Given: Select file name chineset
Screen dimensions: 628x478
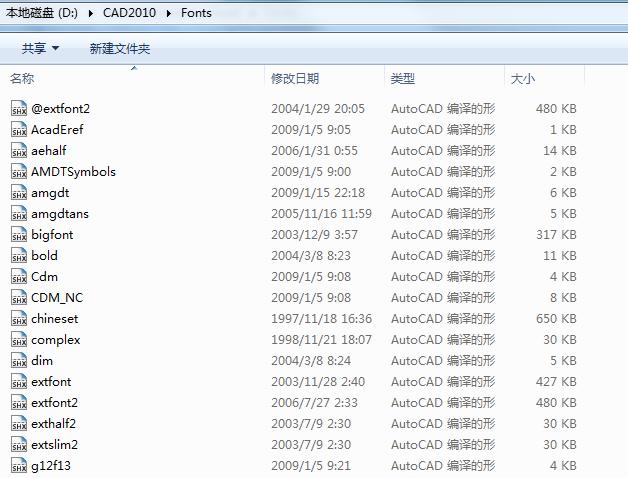Looking at the screenshot, I should coord(54,319).
